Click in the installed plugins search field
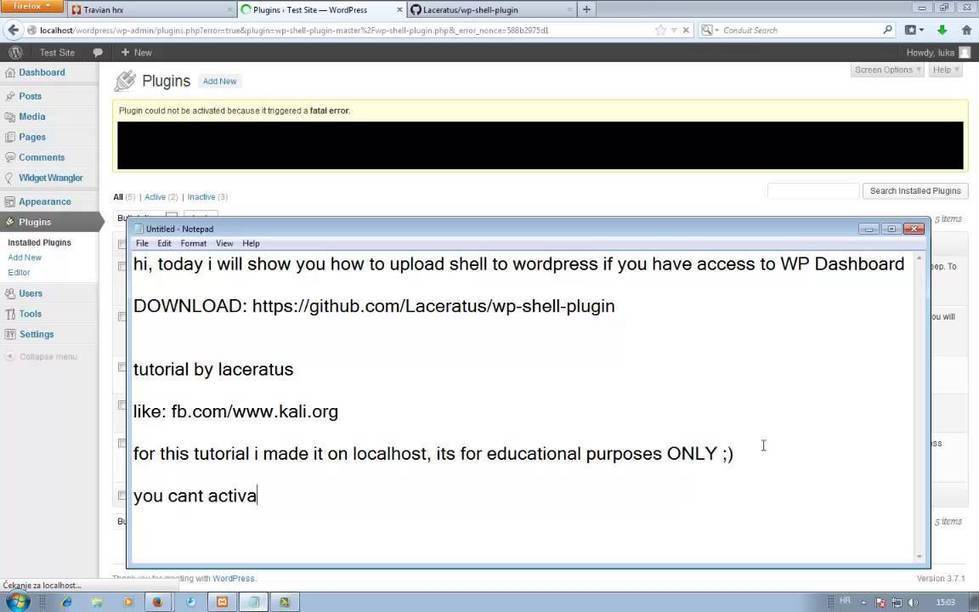This screenshot has width=979, height=612. [813, 191]
